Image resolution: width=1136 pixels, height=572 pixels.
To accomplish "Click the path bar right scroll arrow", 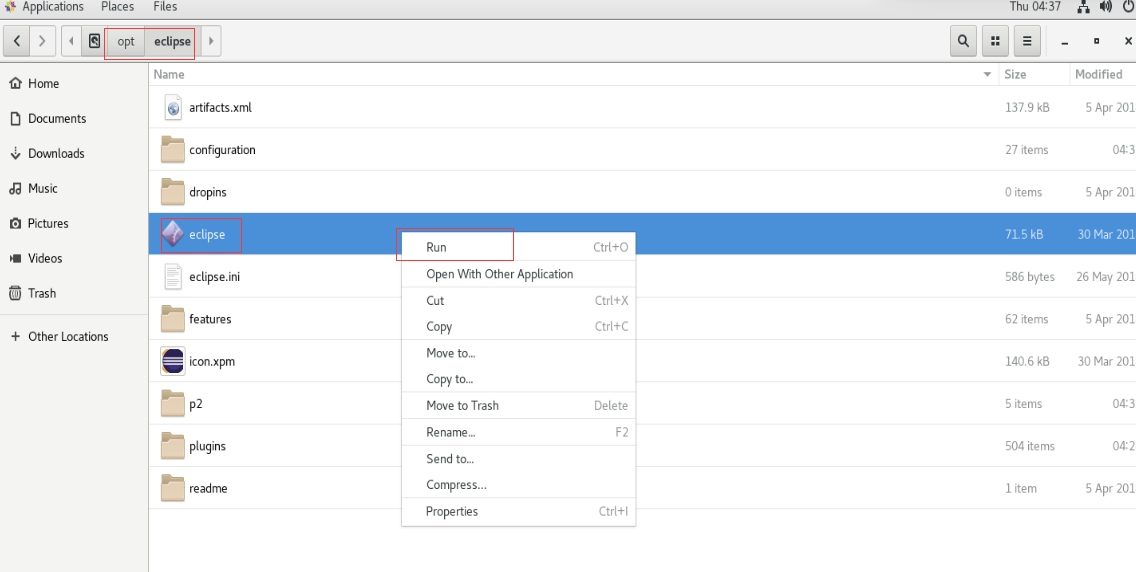I will pyautogui.click(x=211, y=41).
